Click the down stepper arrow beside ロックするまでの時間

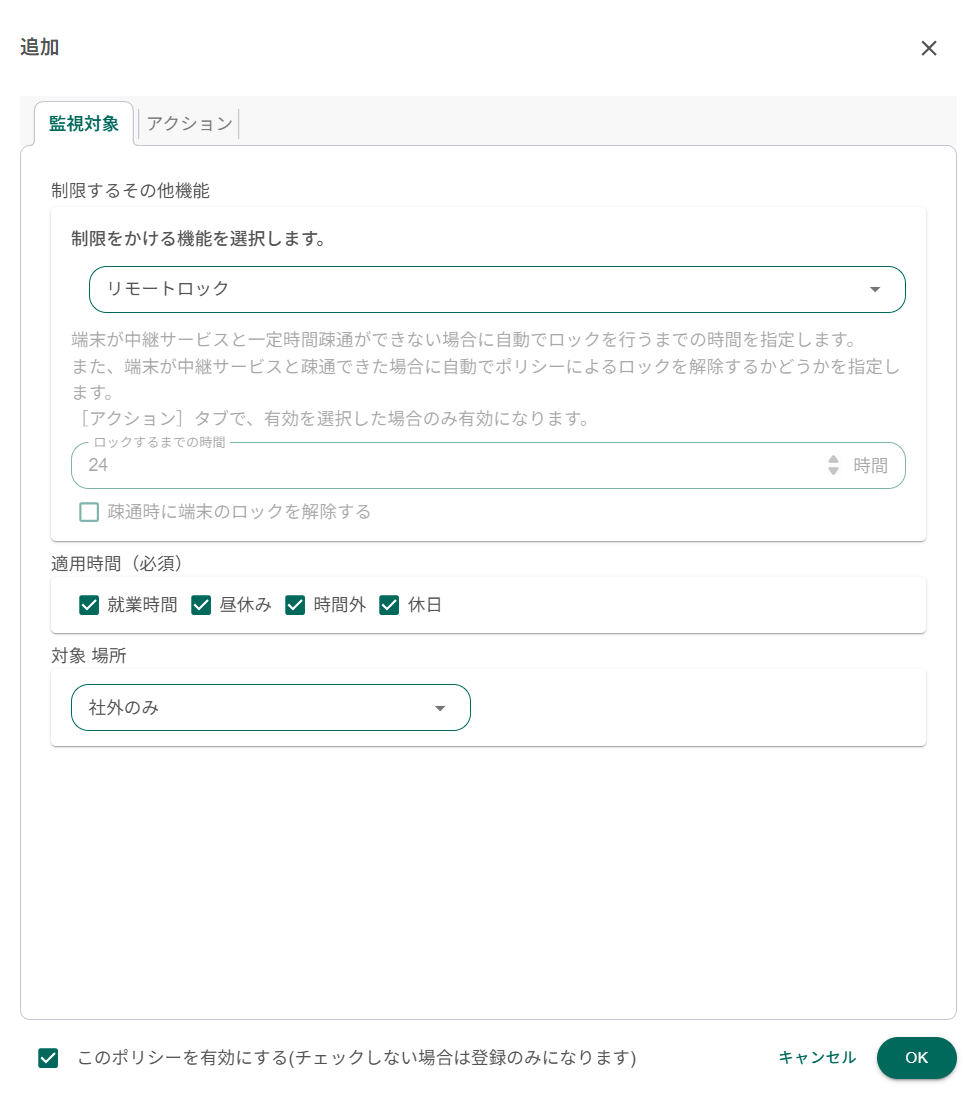tap(833, 471)
